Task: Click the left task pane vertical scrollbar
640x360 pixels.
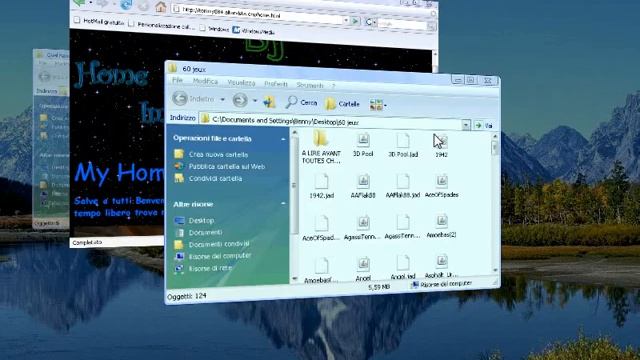Action: 293,205
